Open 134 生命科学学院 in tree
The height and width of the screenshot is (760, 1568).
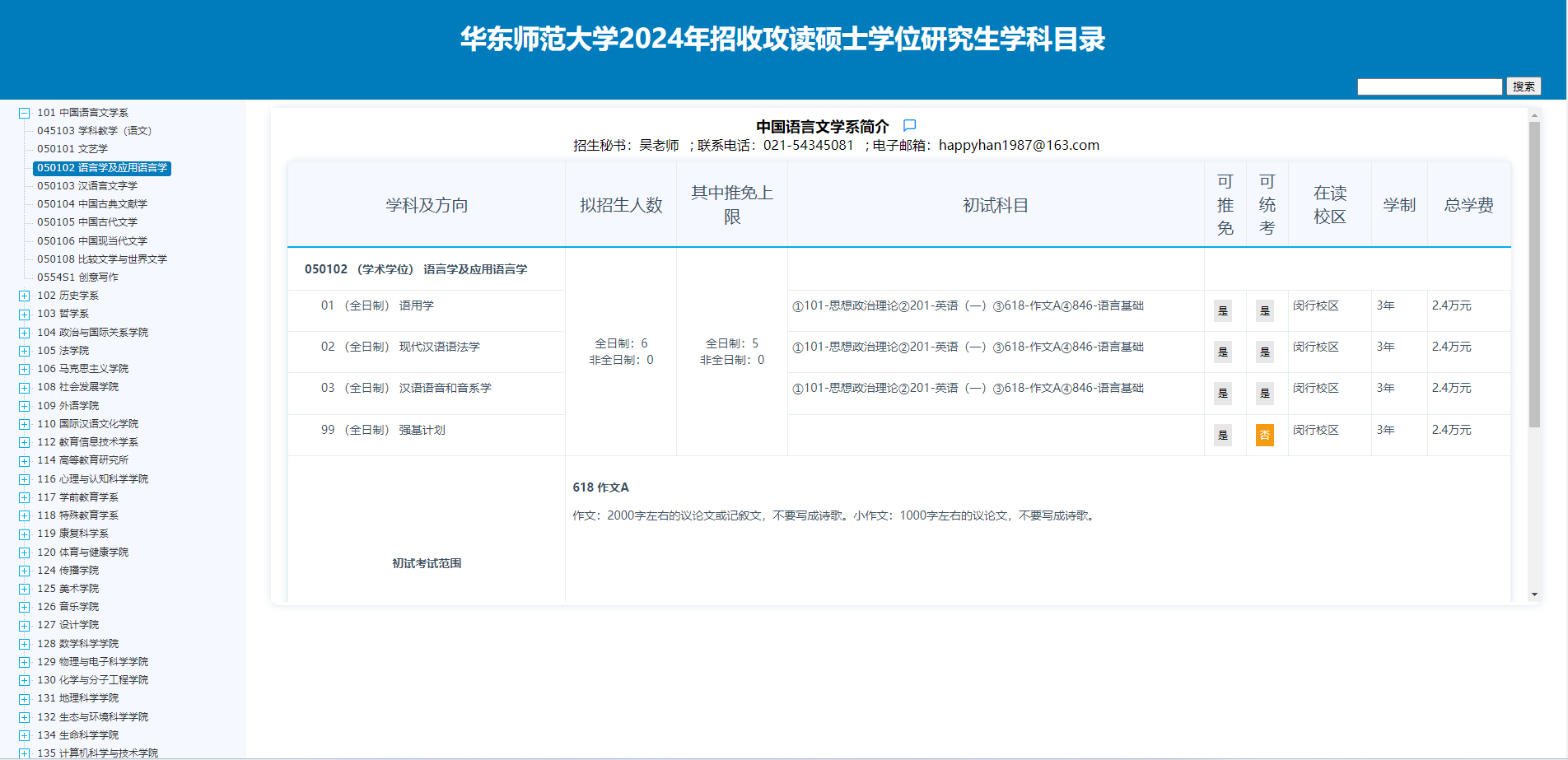[x=77, y=735]
